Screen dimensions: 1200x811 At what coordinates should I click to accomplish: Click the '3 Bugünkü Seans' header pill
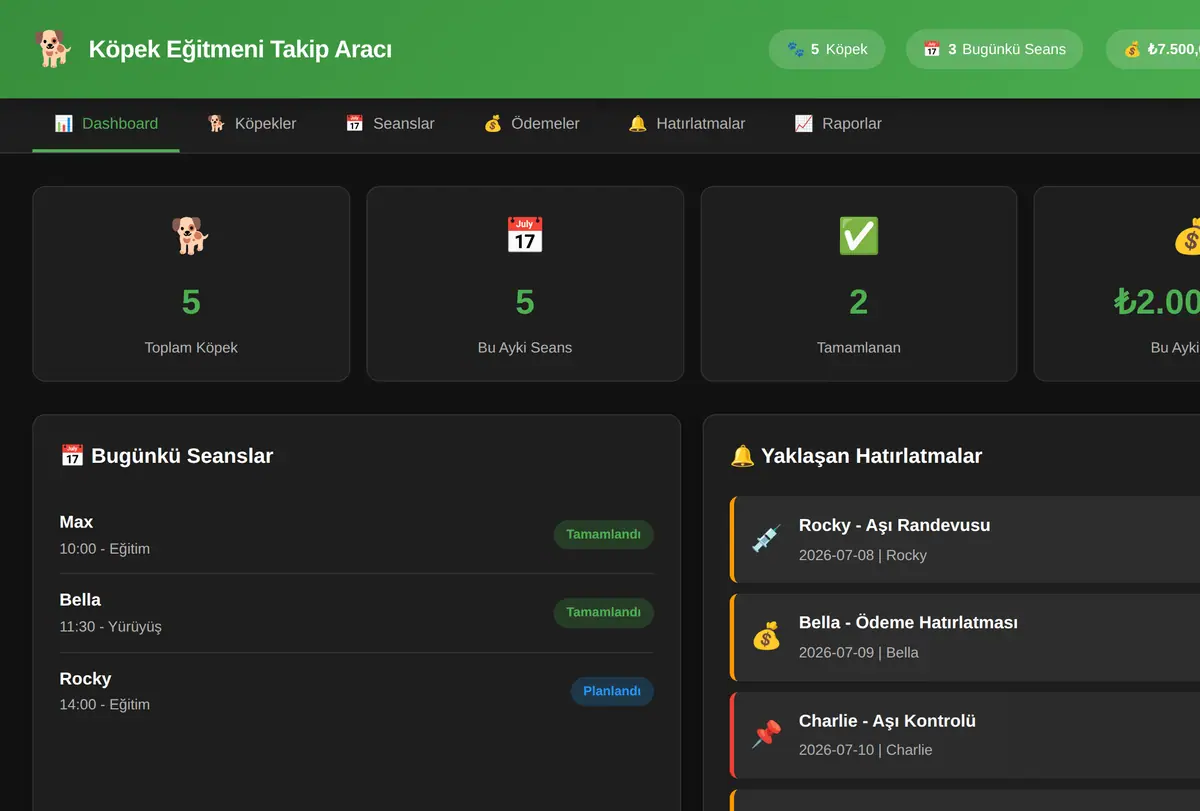click(x=994, y=49)
